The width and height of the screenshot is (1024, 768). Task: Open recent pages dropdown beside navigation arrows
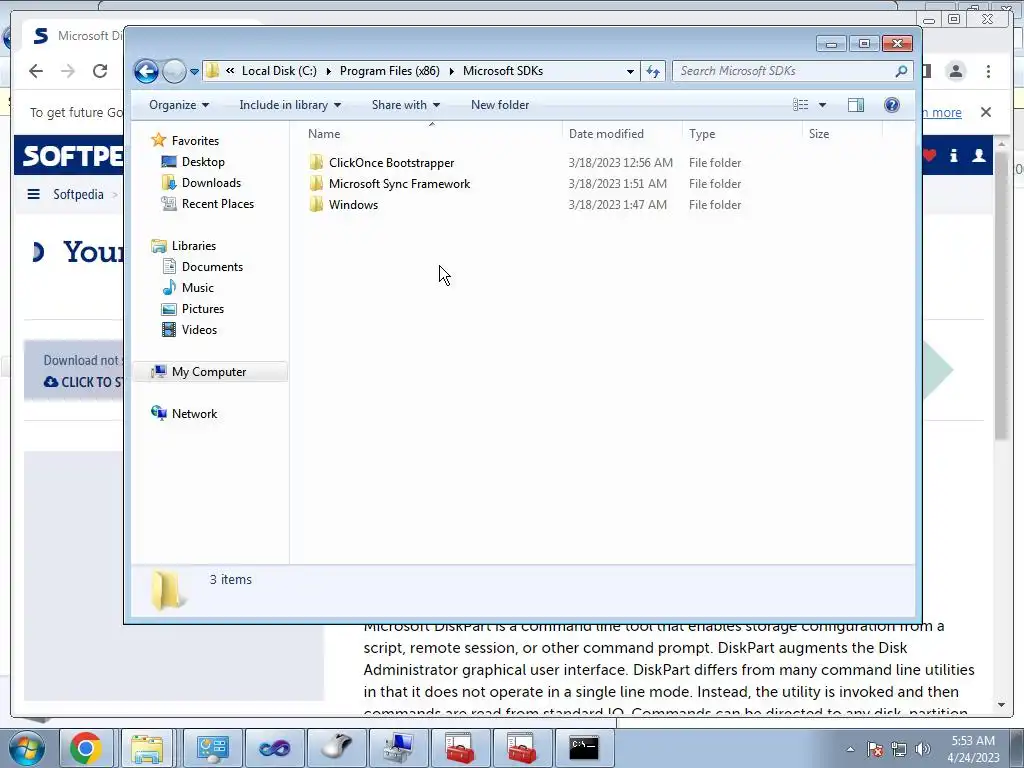click(194, 72)
